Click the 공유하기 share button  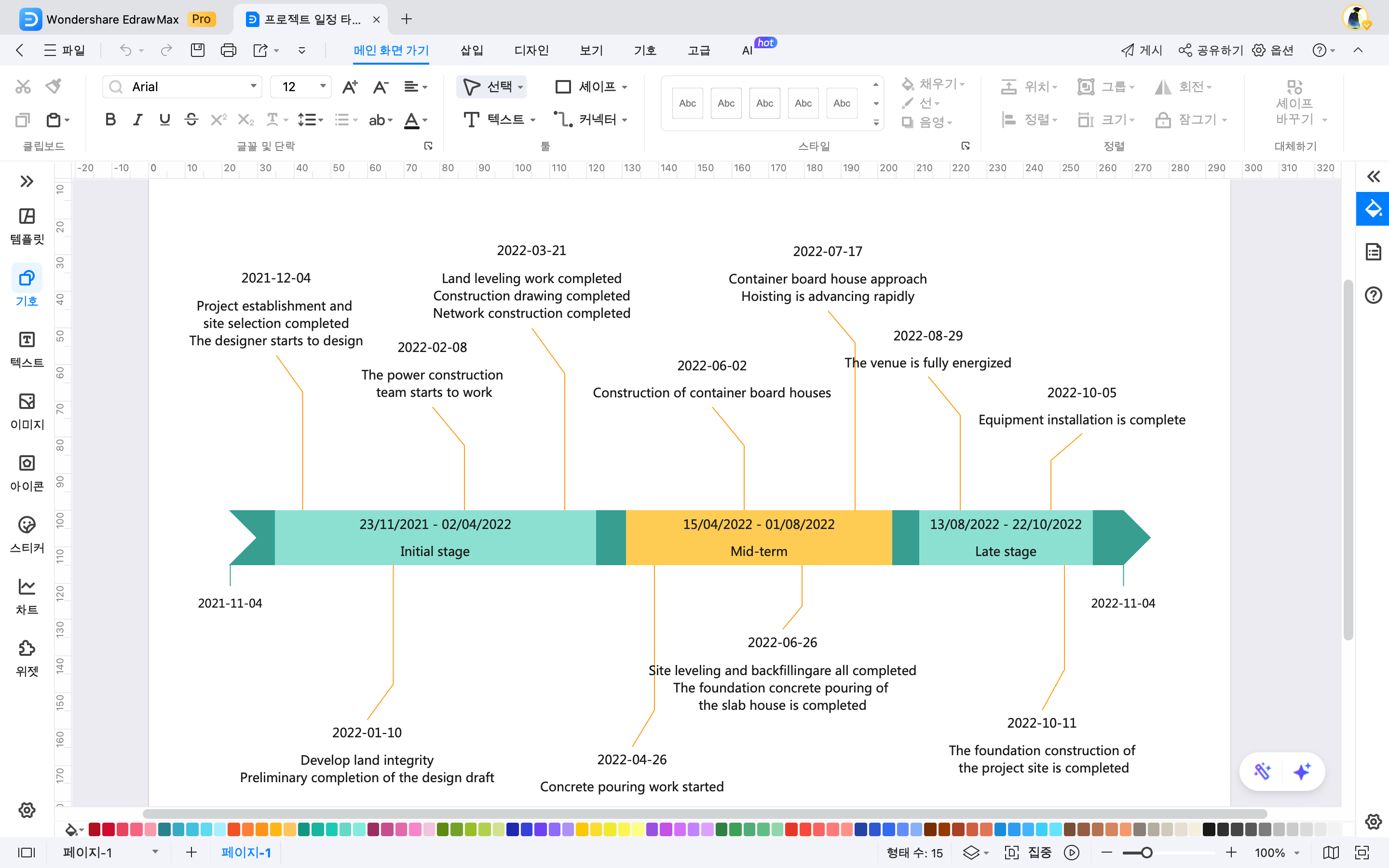coord(1210,51)
